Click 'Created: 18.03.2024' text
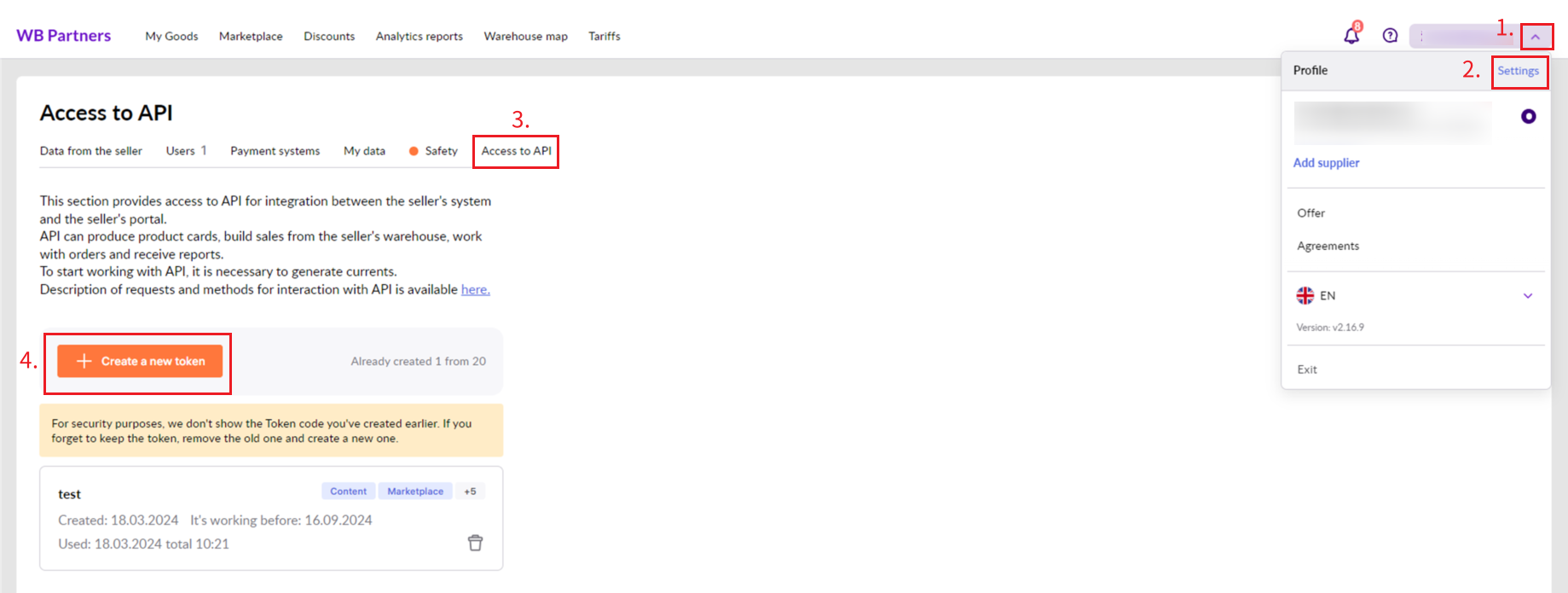Viewport: 1568px width, 593px height. point(119,520)
